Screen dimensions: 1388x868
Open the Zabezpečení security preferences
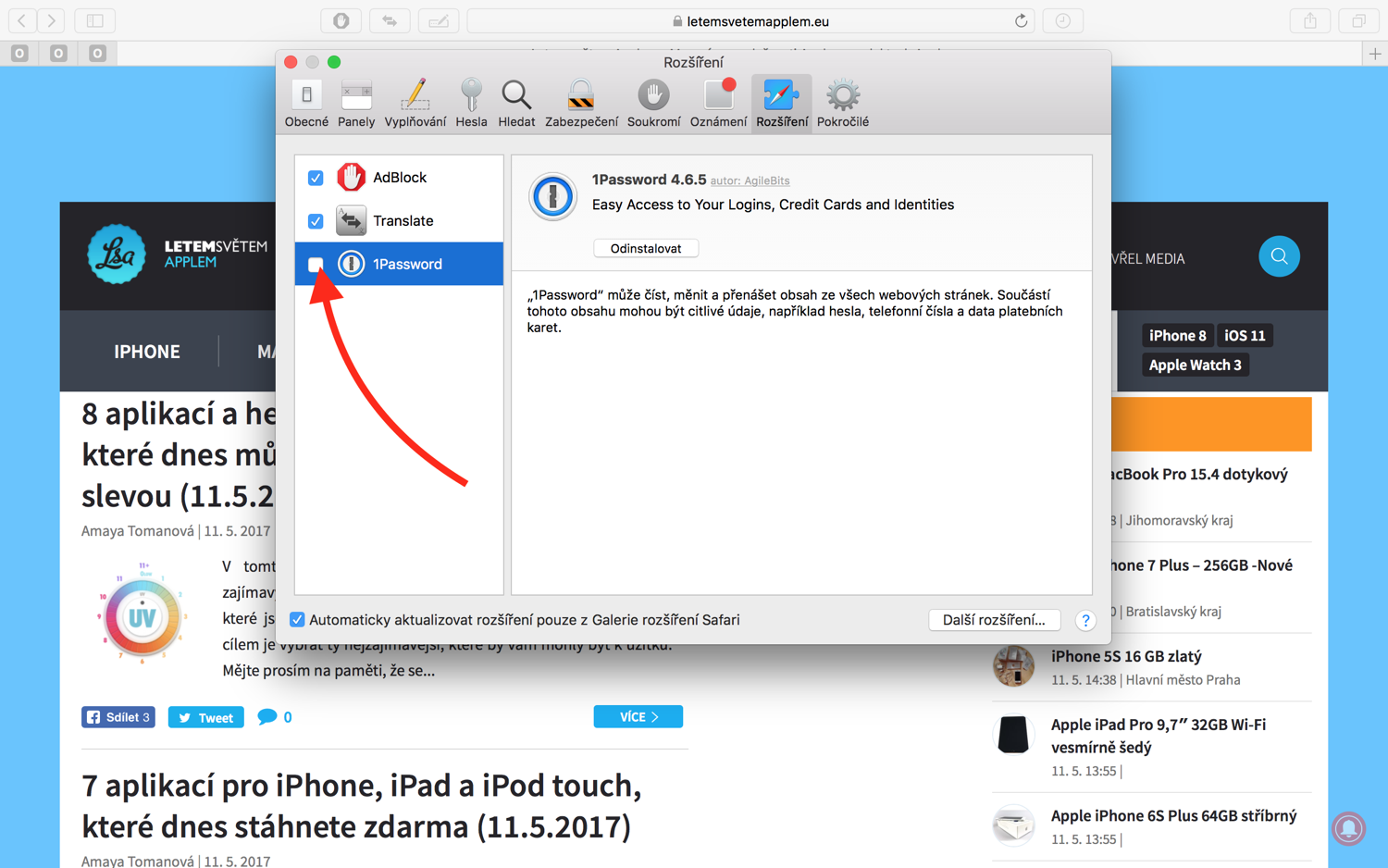[581, 104]
